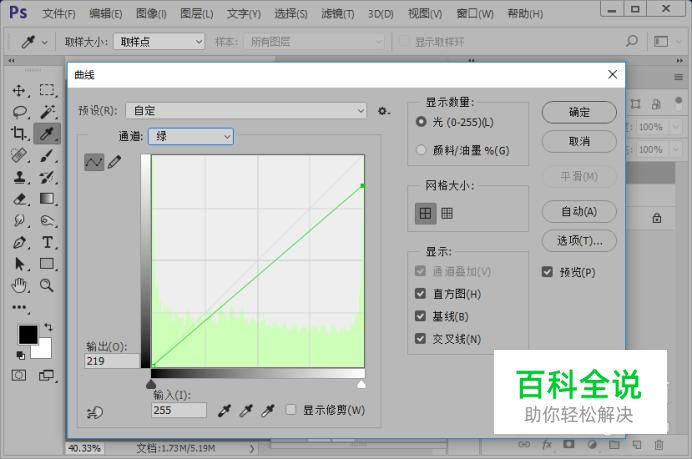Select the Brush tool
Viewport: 692px width, 459px height.
click(x=47, y=155)
